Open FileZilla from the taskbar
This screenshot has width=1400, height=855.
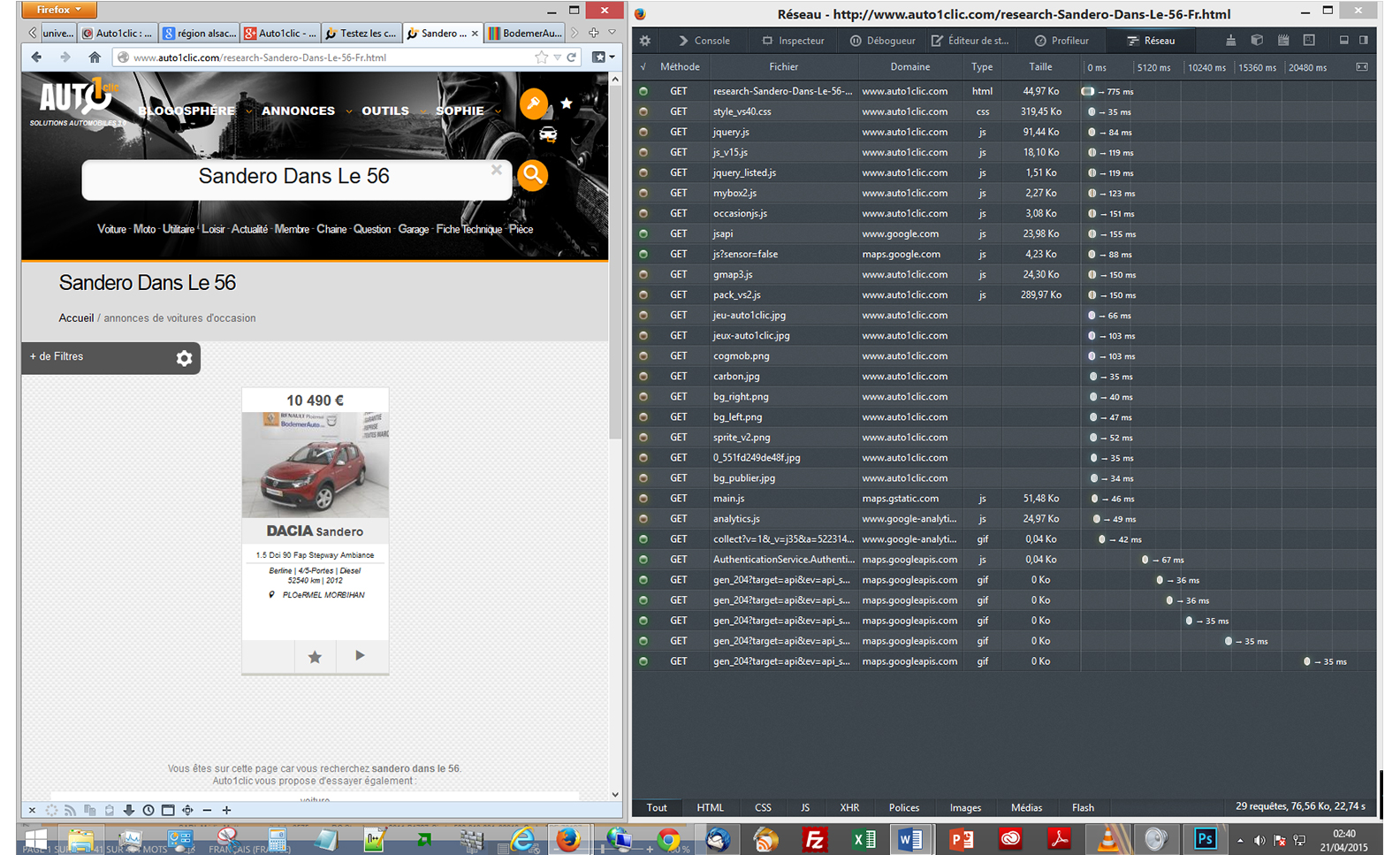(814, 839)
